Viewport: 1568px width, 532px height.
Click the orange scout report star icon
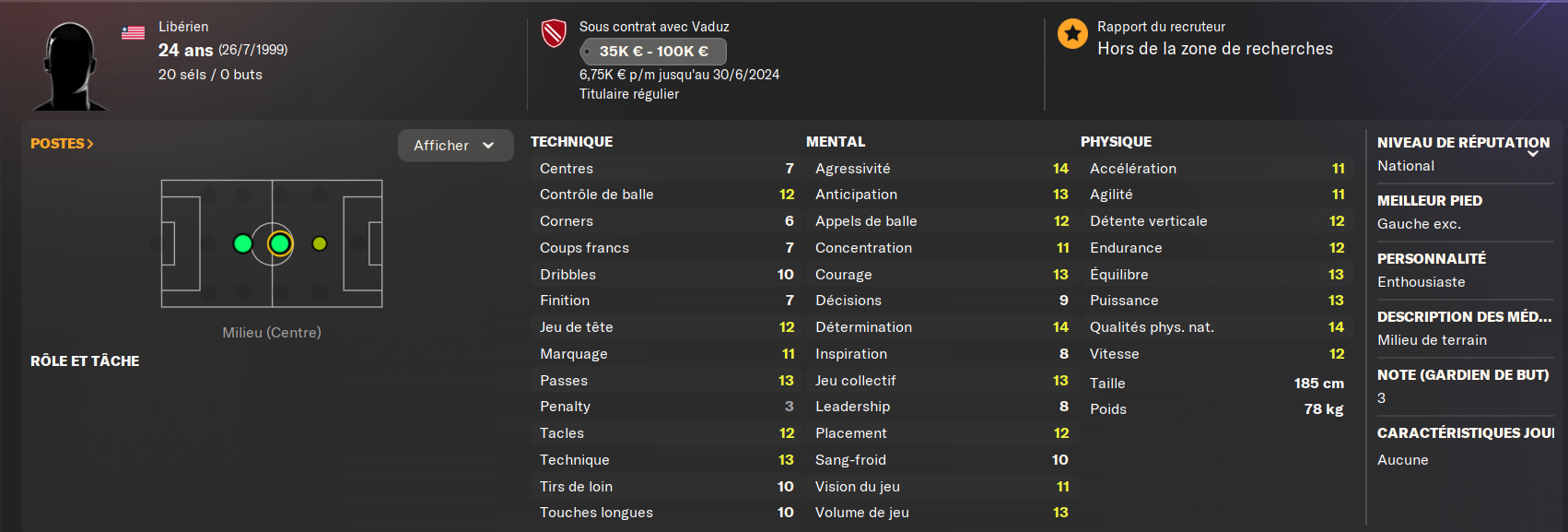[1072, 34]
